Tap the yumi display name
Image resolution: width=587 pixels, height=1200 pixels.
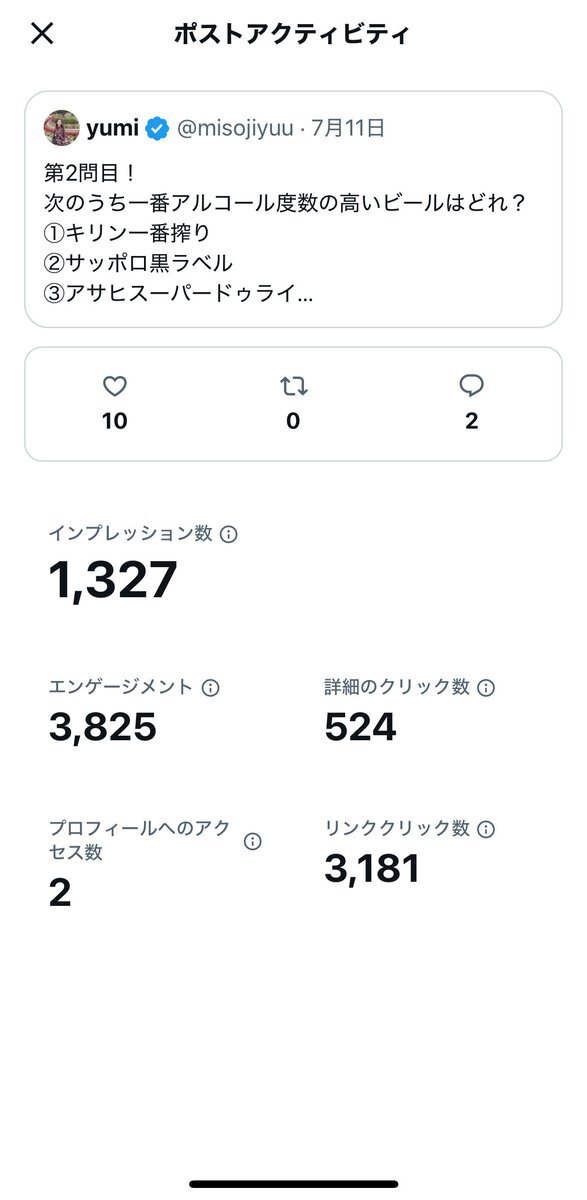click(112, 128)
